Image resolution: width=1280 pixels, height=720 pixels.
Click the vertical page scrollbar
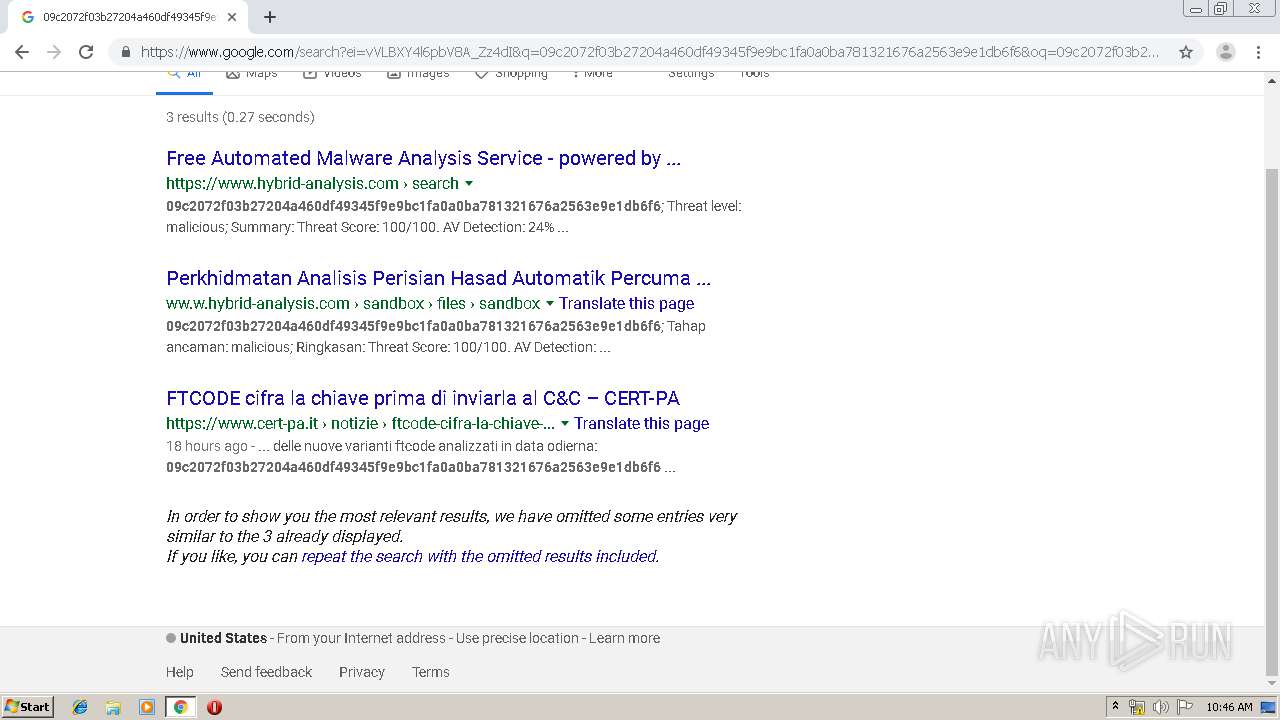pyautogui.click(x=1272, y=420)
